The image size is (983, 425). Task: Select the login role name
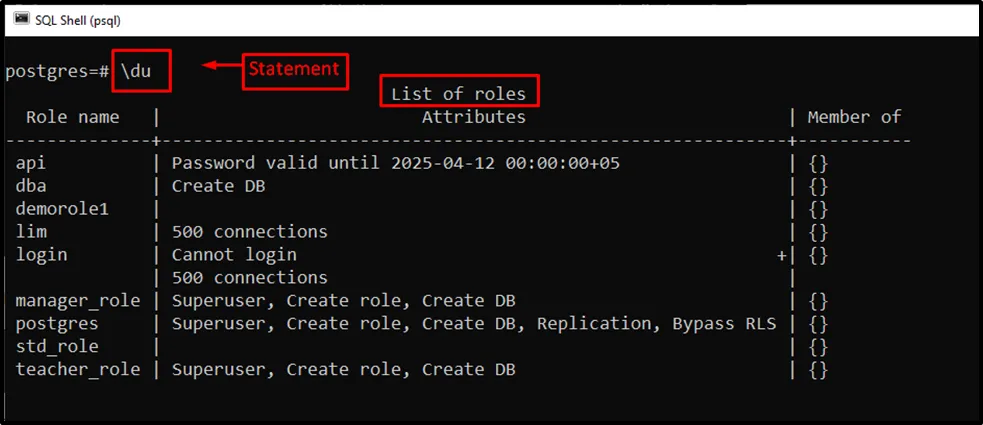click(41, 255)
